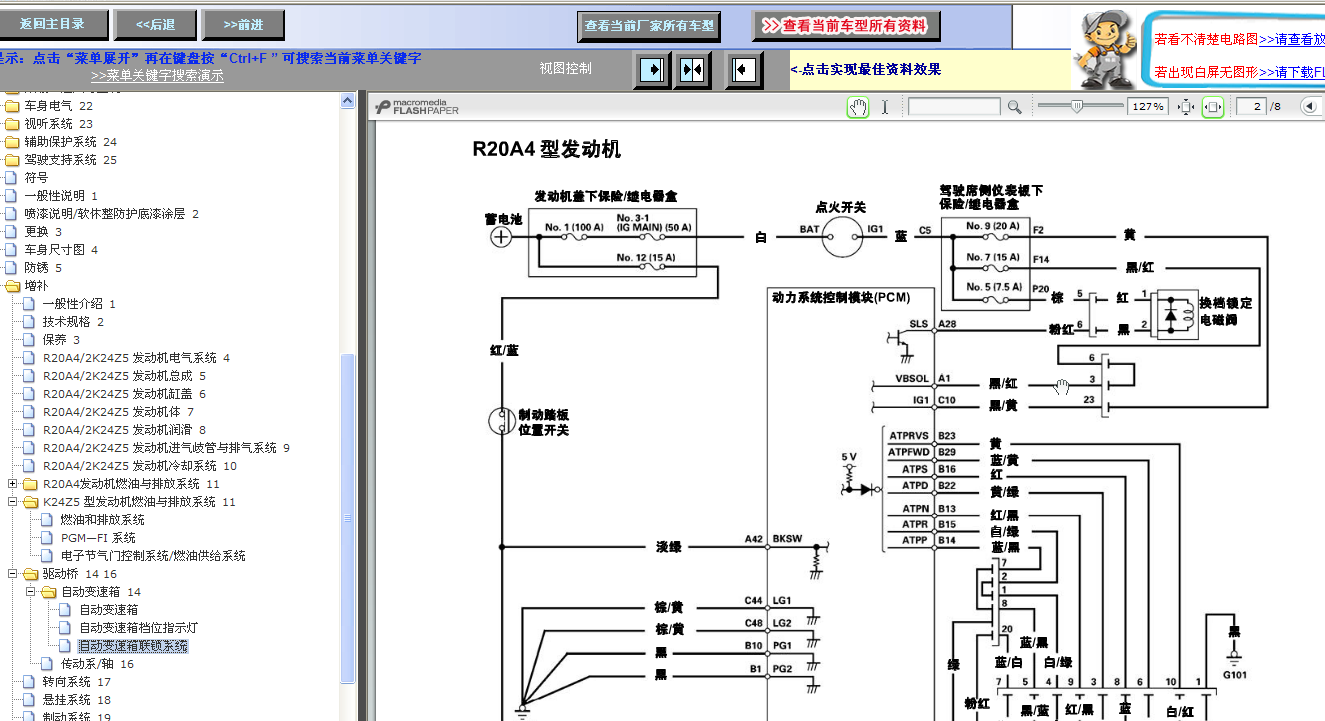Expand the R20A4发动机燃油与排放系统 folder
The image size is (1325, 721).
13,484
